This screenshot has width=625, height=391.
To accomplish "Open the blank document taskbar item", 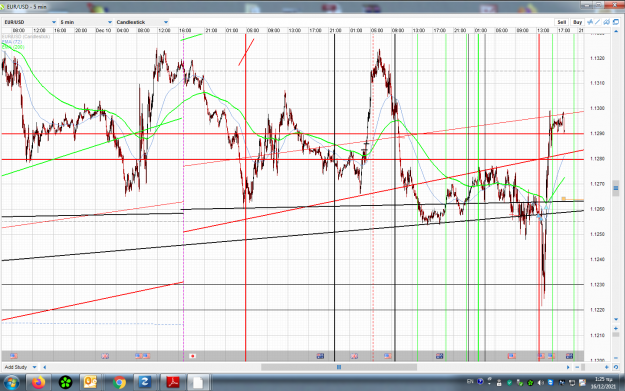I will click(x=198, y=383).
